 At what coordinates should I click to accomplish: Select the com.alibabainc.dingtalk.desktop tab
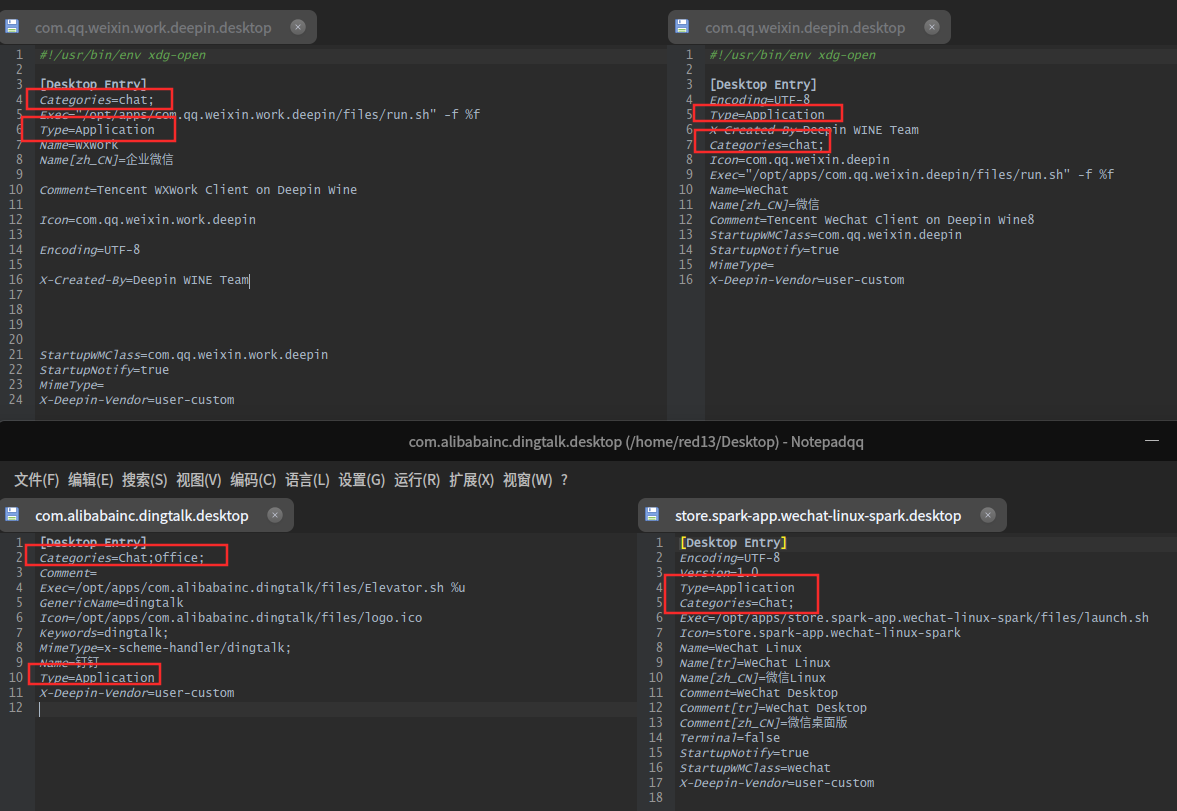(142, 516)
